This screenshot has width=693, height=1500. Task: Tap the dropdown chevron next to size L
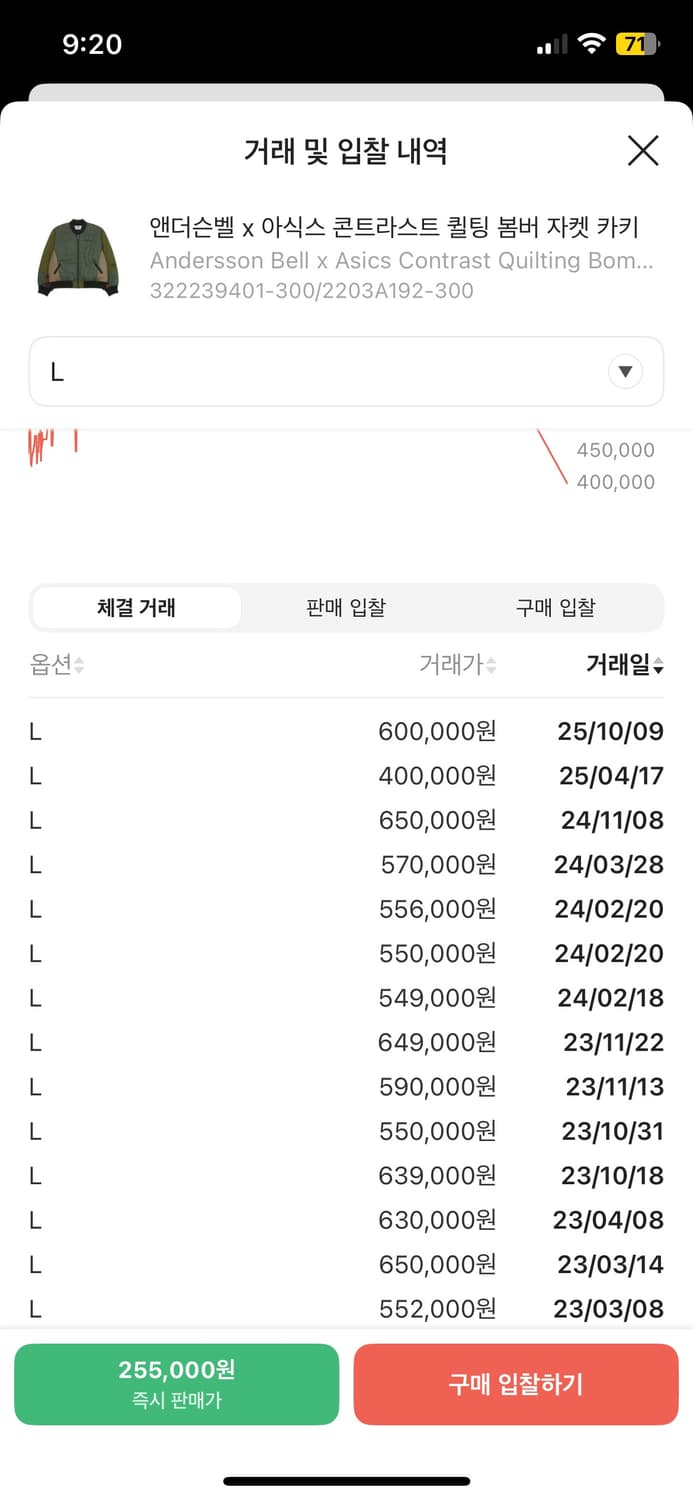point(625,371)
